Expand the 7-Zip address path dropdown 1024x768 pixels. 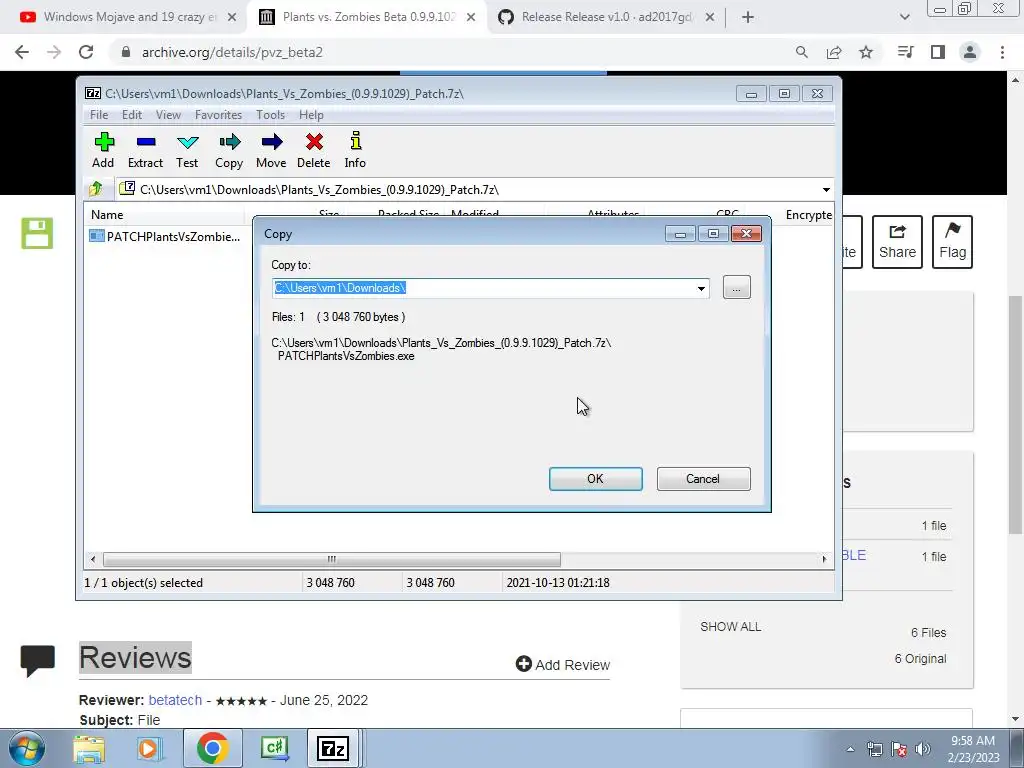click(826, 190)
